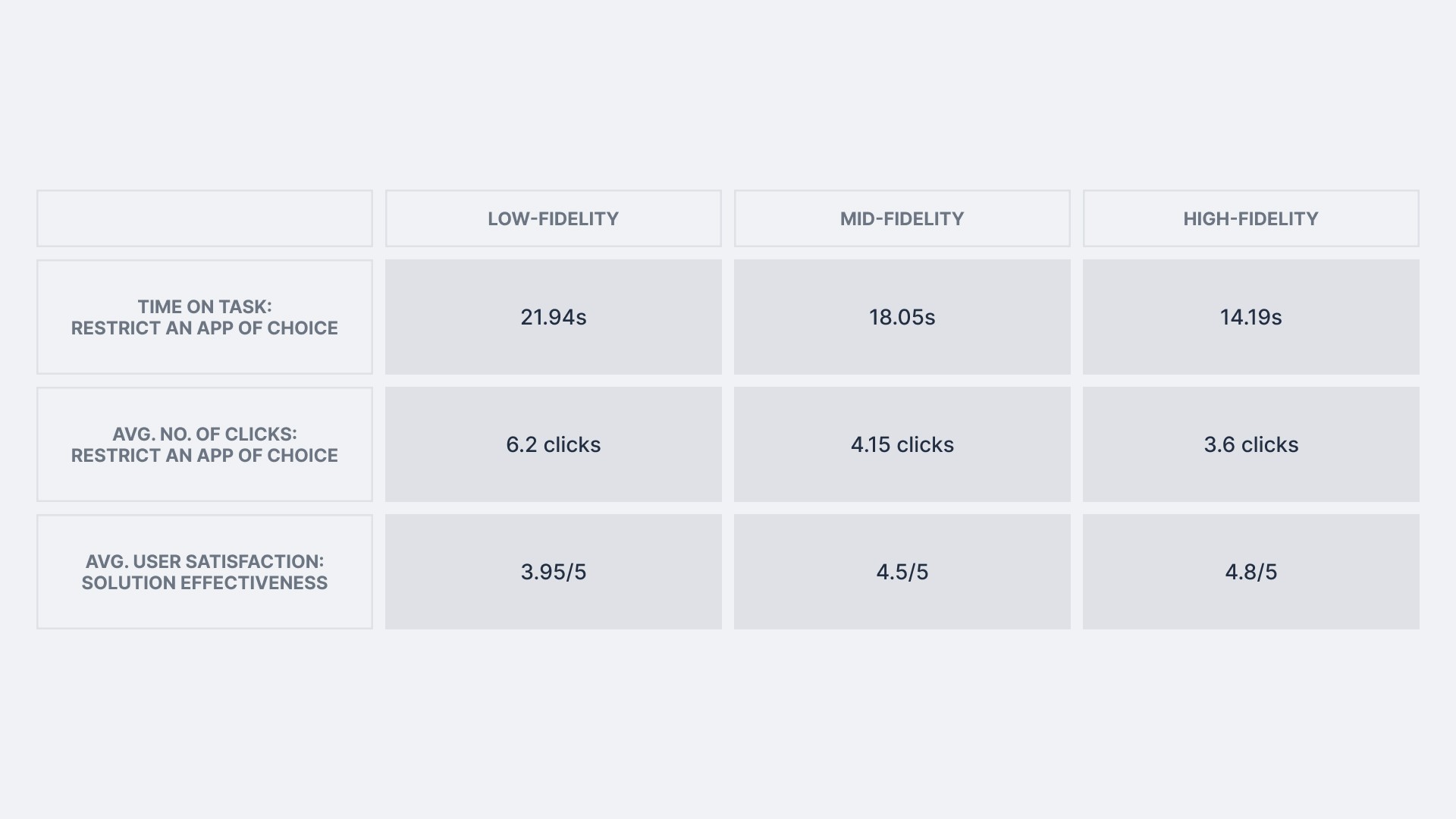Click the text 'RESTRICT AN APP OF CHOICE' under Time on Task
Viewport: 1456px width, 819px height.
tap(205, 328)
